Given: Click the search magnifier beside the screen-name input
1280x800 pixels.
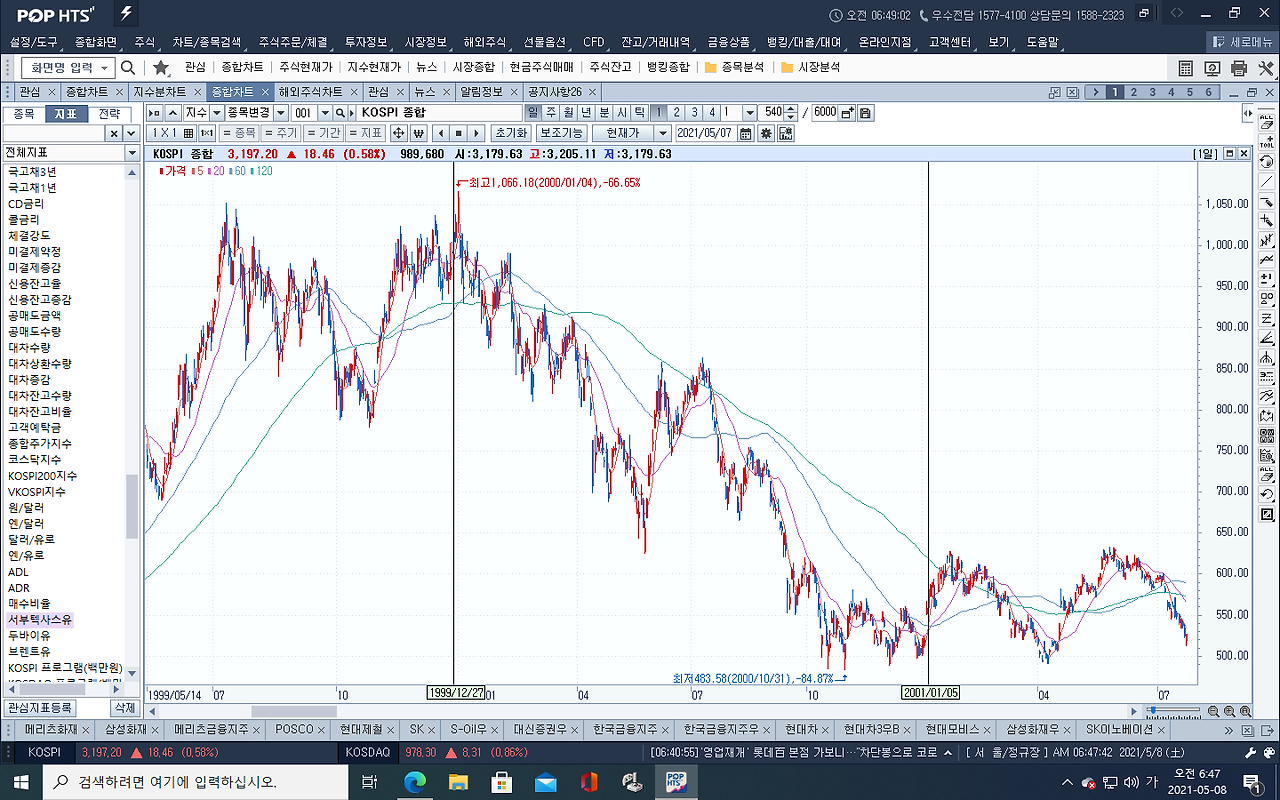Looking at the screenshot, I should (128, 67).
